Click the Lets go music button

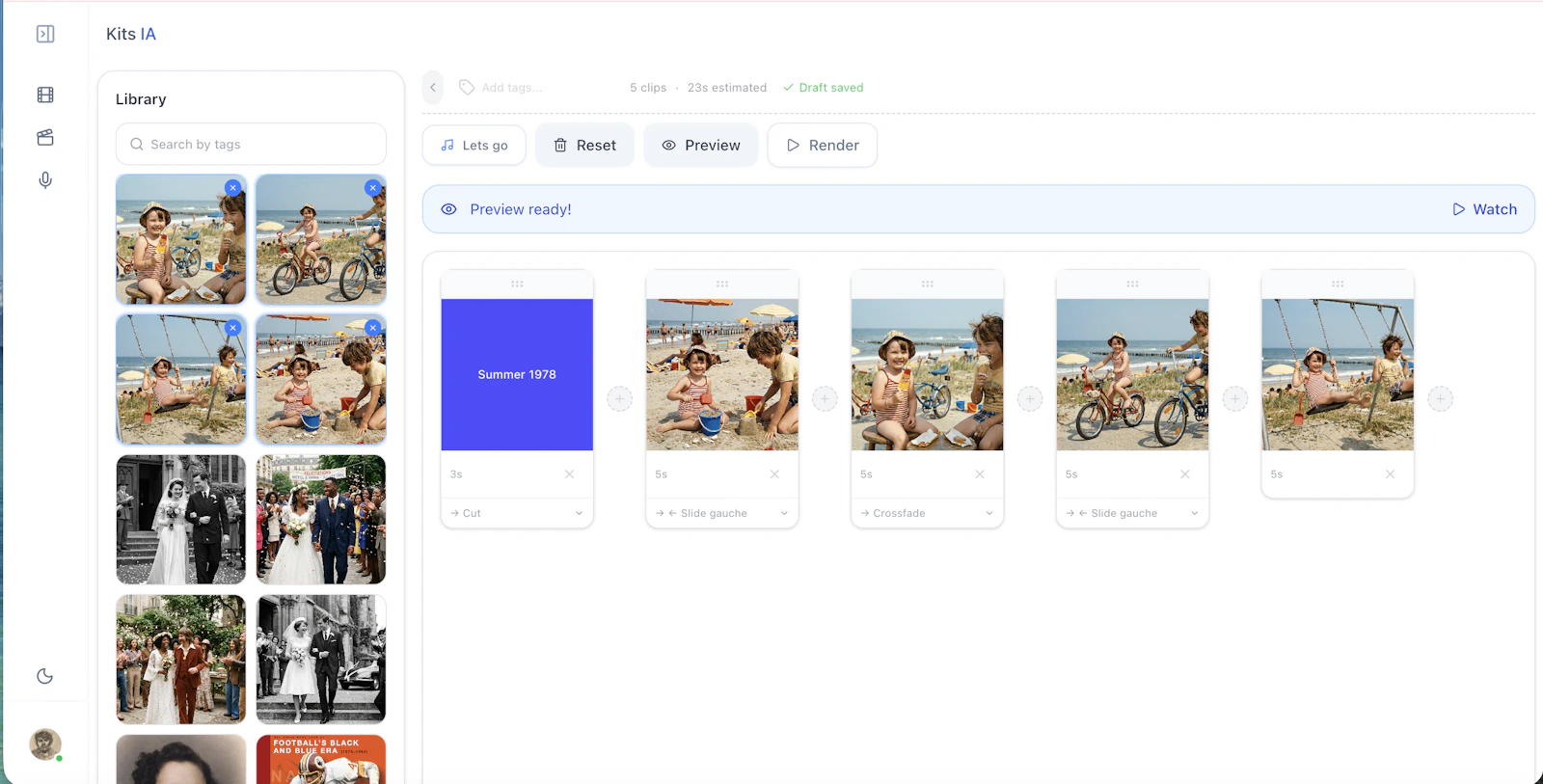(474, 145)
